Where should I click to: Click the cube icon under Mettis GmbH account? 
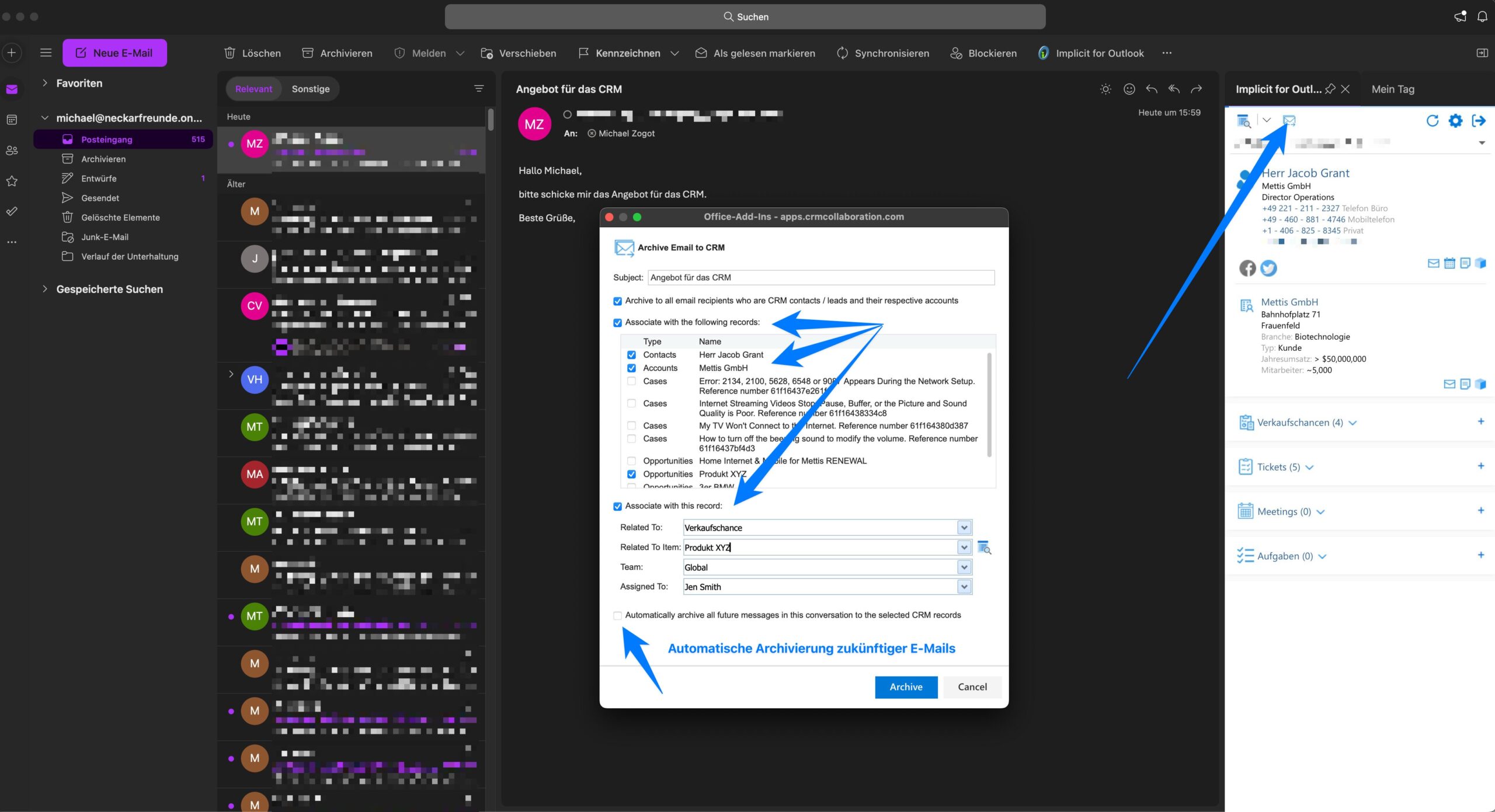coord(1480,384)
